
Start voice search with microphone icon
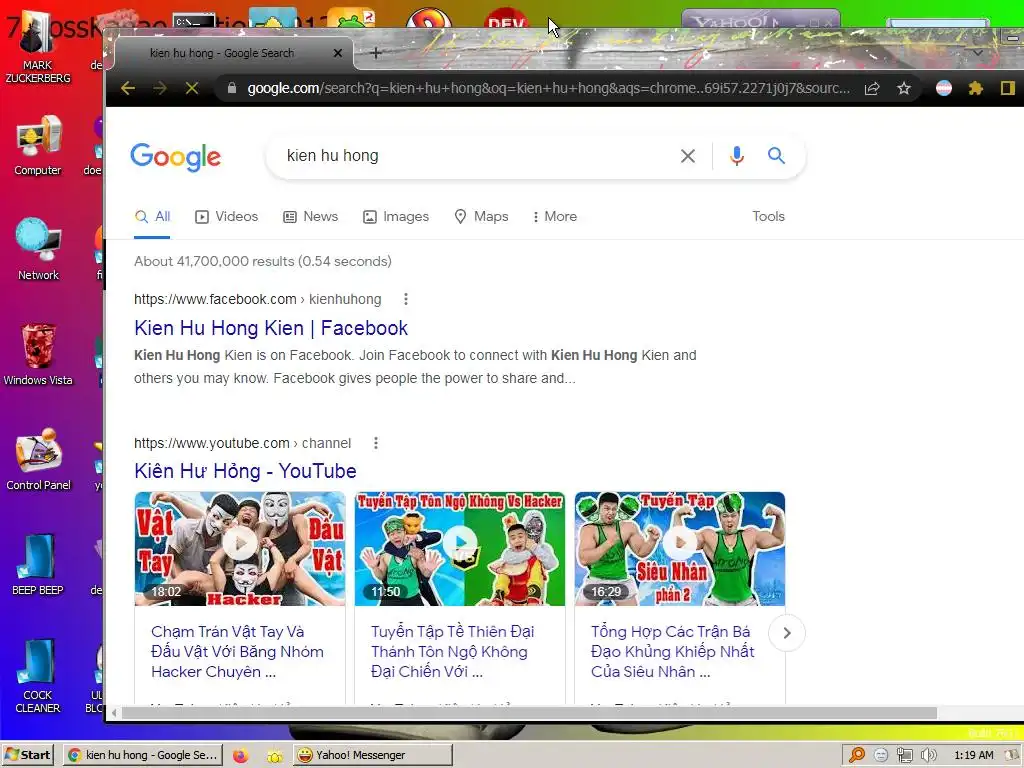coord(737,156)
